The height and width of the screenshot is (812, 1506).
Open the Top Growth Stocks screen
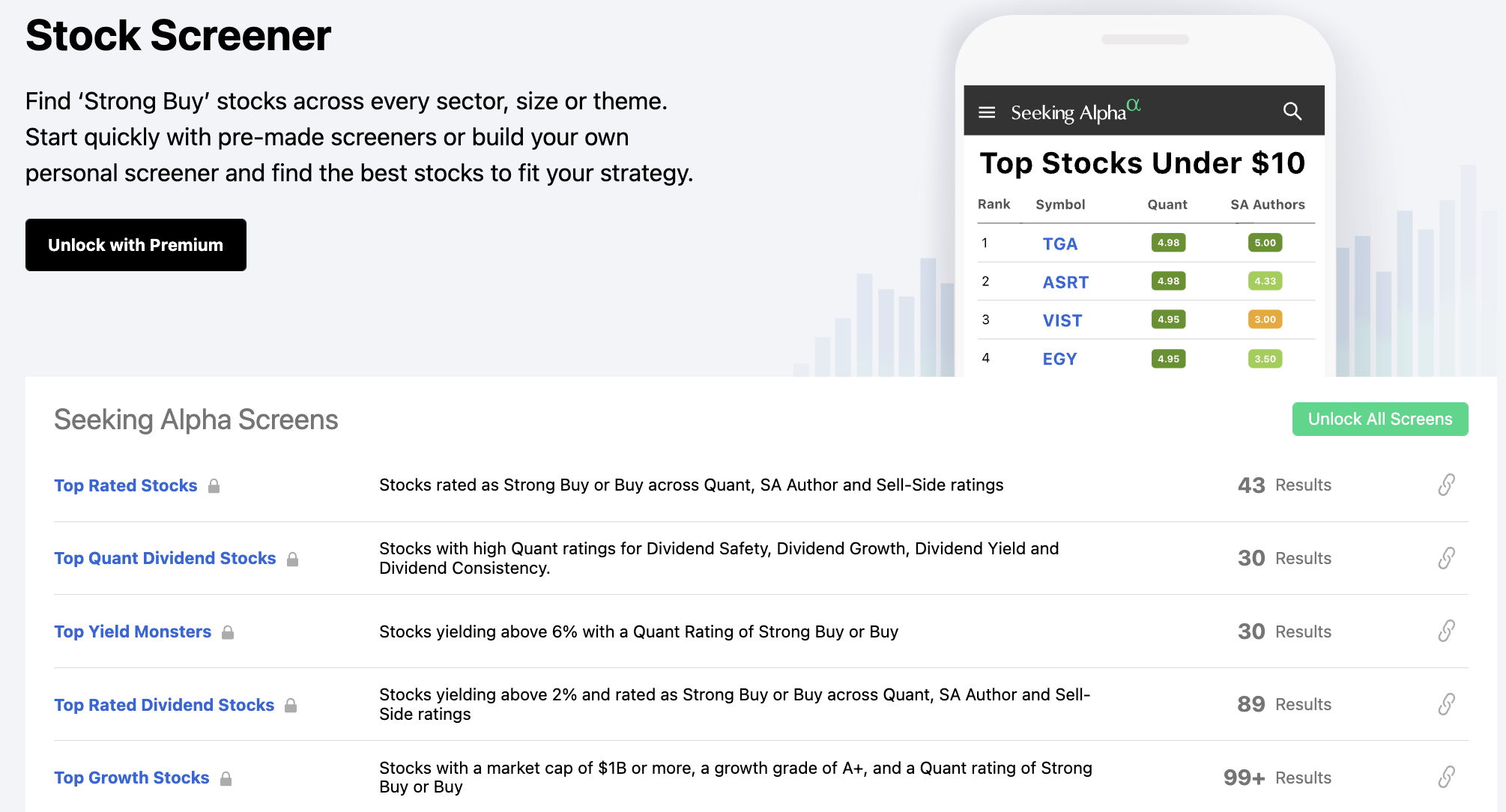pos(132,778)
